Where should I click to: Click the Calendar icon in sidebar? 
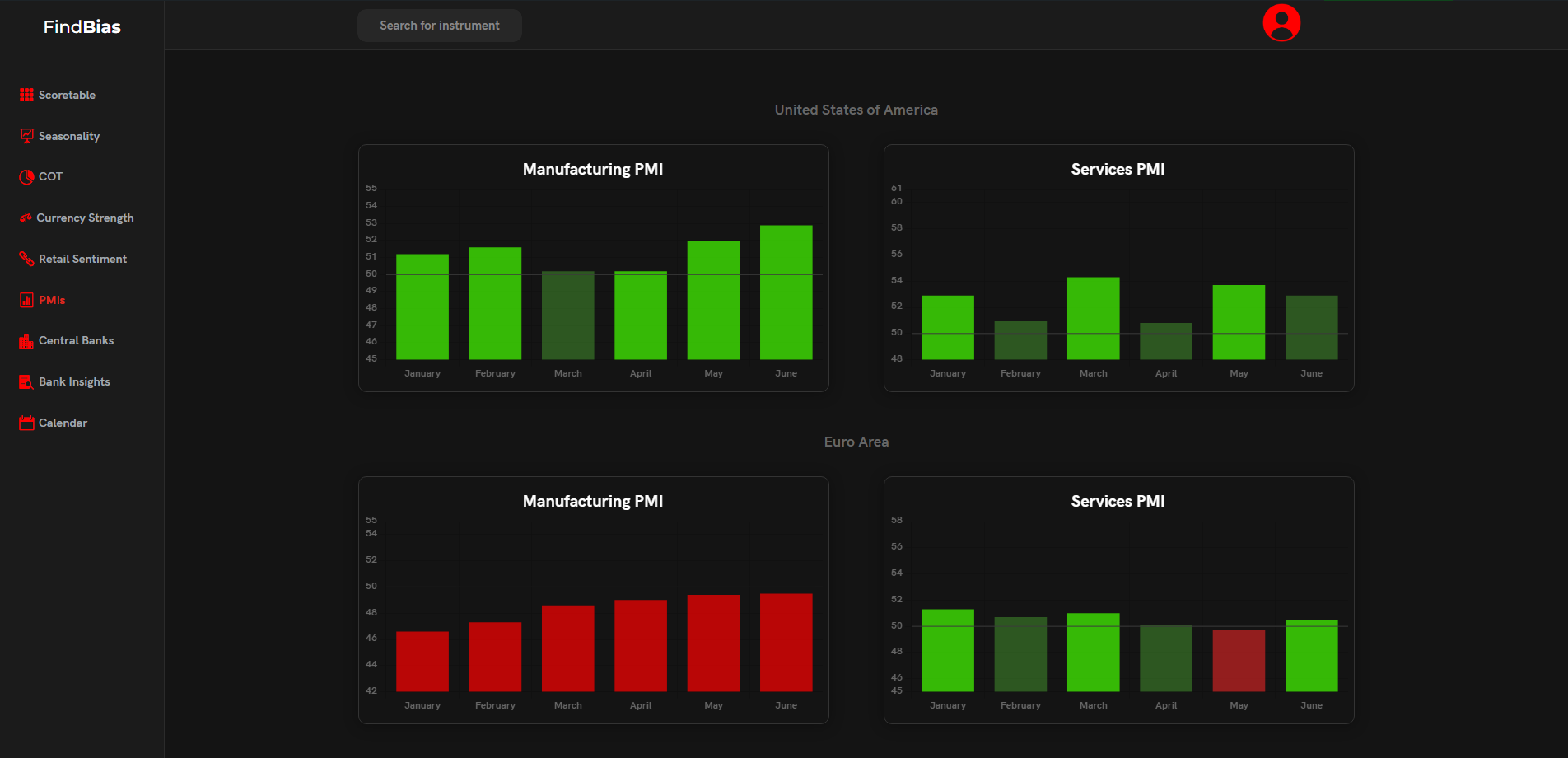[26, 423]
